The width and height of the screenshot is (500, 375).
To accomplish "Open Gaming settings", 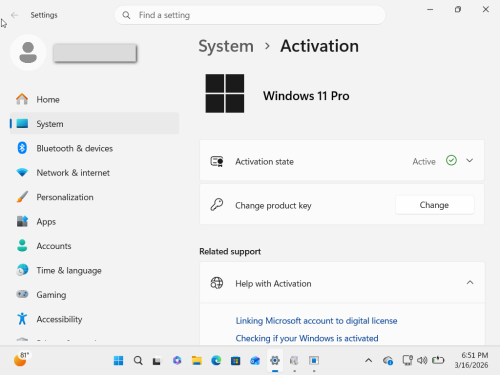I will pos(94,295).
